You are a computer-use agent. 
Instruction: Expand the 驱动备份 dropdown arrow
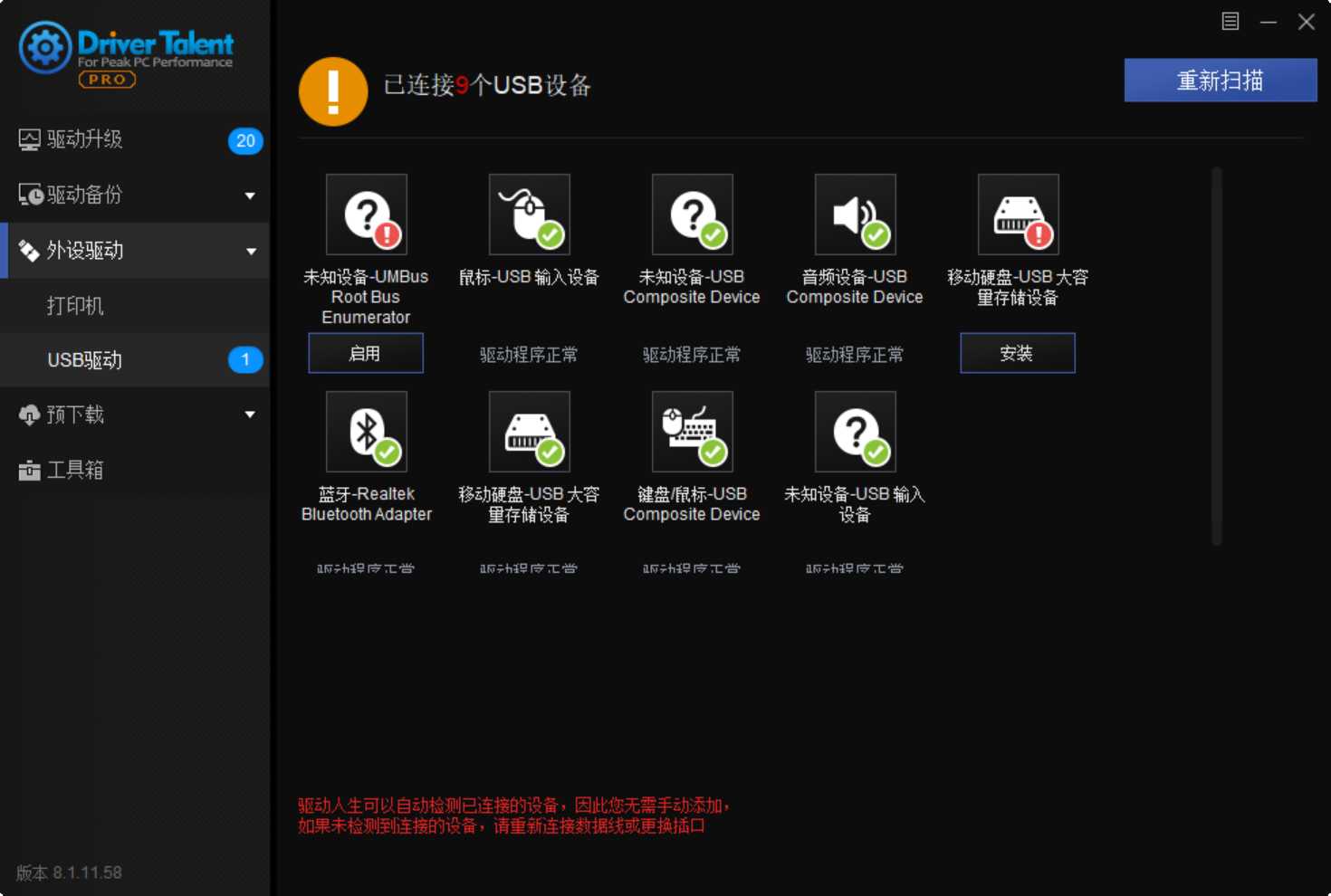click(x=250, y=195)
